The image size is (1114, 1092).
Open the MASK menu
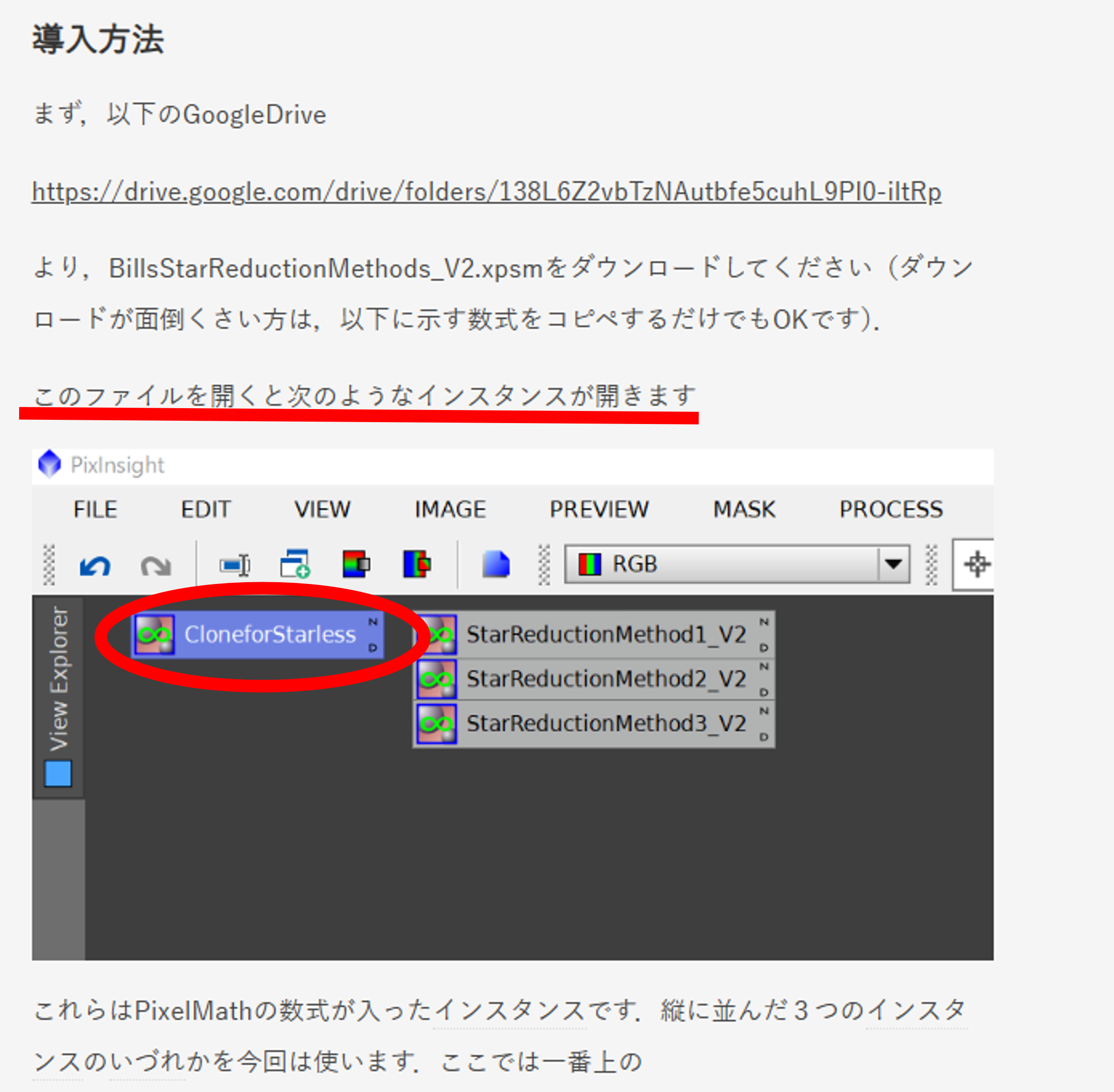coord(744,509)
